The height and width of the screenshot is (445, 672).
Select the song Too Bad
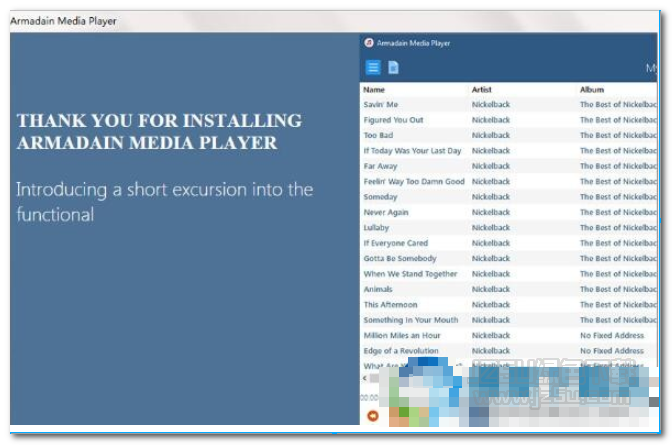[378, 135]
